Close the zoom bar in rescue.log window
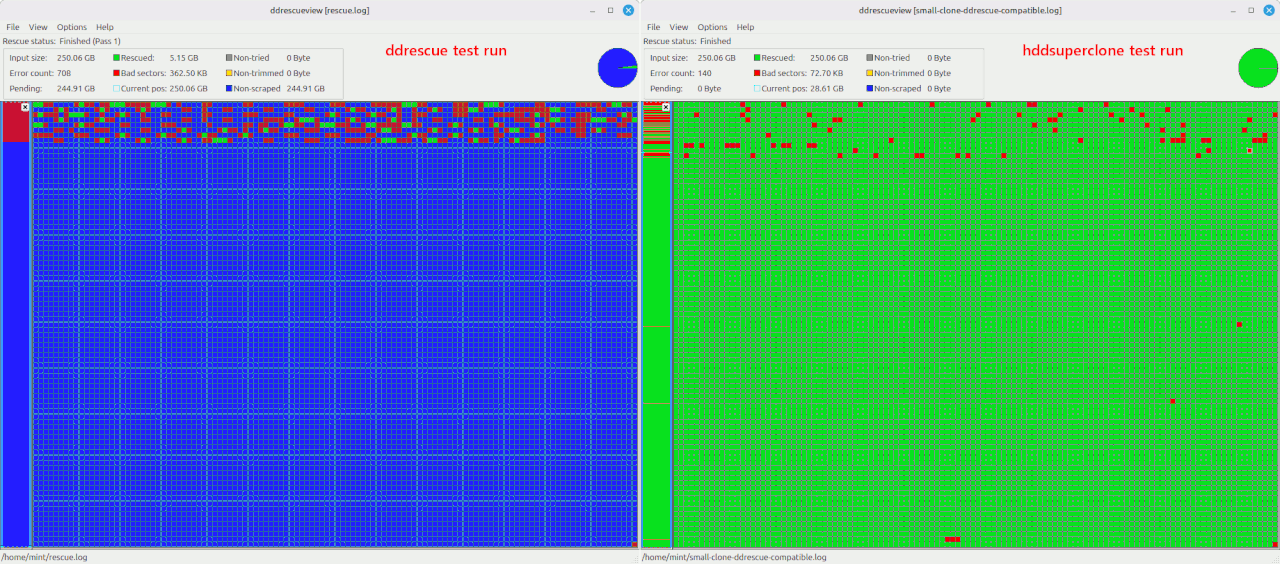This screenshot has height=564, width=1280. coord(25,106)
